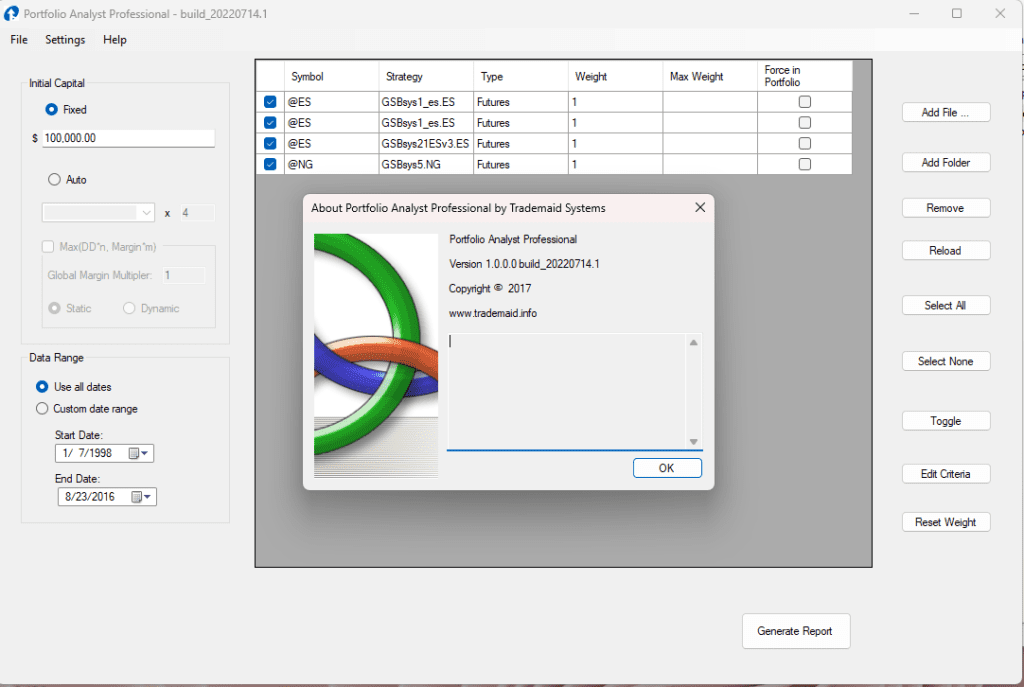
Task: Open the Settings menu
Action: 65,40
